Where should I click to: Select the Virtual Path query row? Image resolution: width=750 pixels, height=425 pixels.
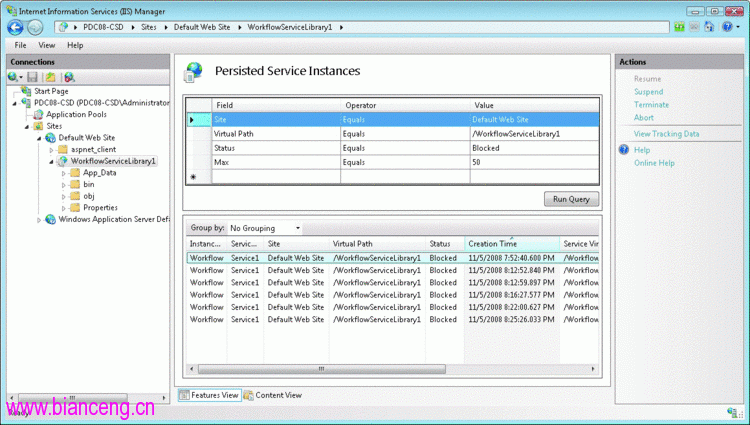[392, 134]
